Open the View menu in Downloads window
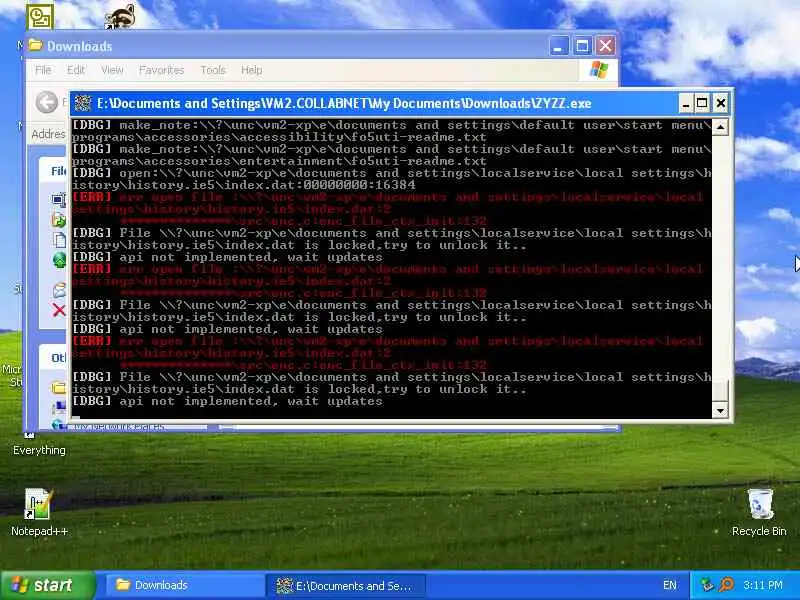 tap(112, 70)
